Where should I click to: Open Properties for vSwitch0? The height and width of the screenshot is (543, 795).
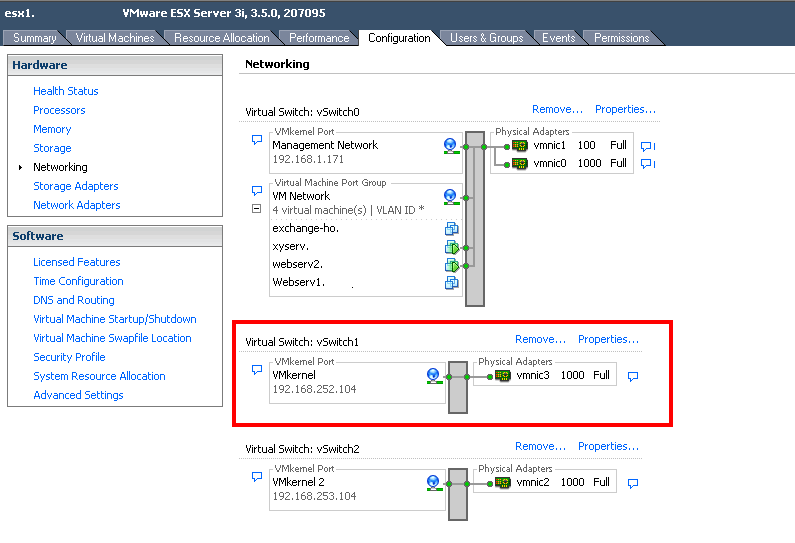pyautogui.click(x=625, y=110)
